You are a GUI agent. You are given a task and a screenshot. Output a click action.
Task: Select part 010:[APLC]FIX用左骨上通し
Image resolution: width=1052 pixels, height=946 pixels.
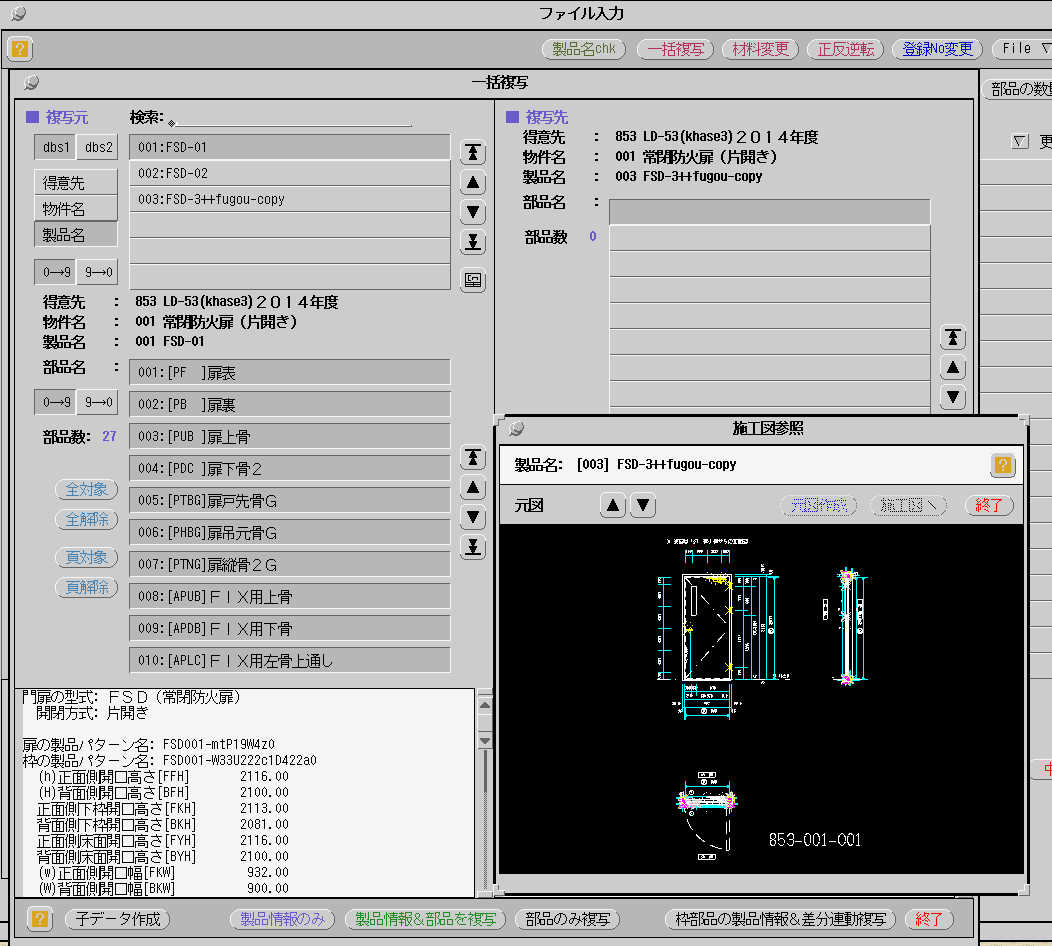coord(289,660)
